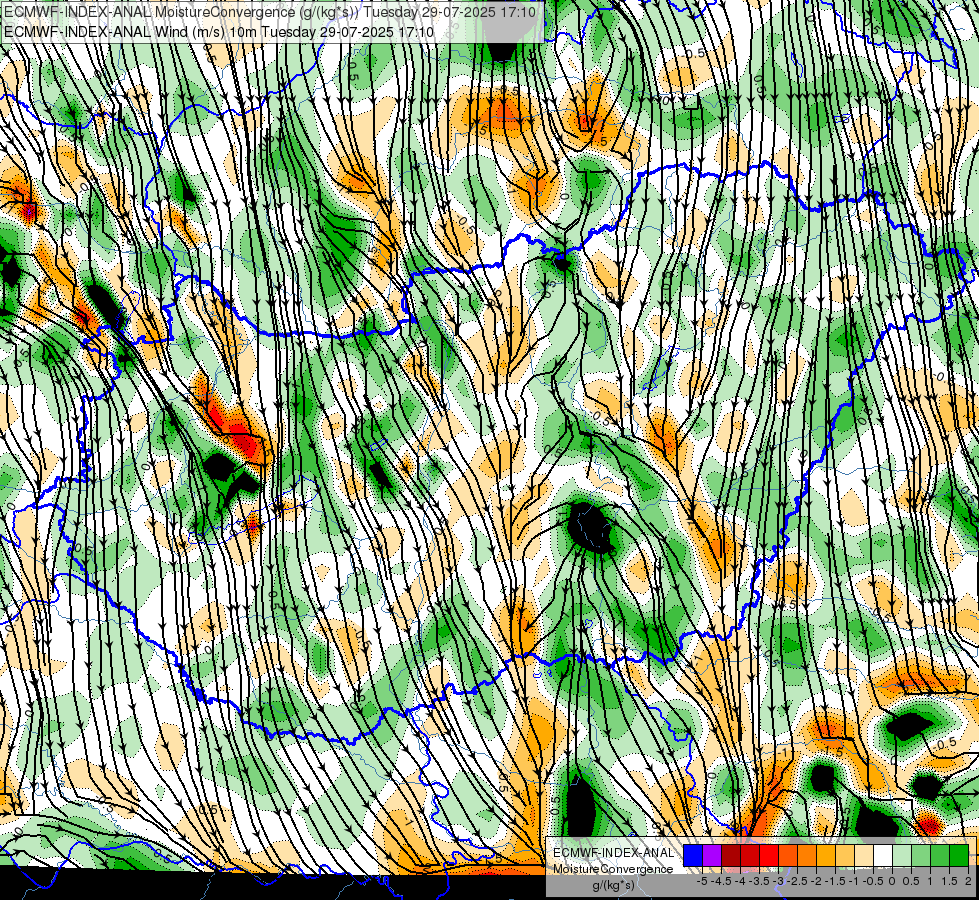Select the light orange swatch between -1.5 and -1
Screen dimensions: 979x900
pos(845,855)
